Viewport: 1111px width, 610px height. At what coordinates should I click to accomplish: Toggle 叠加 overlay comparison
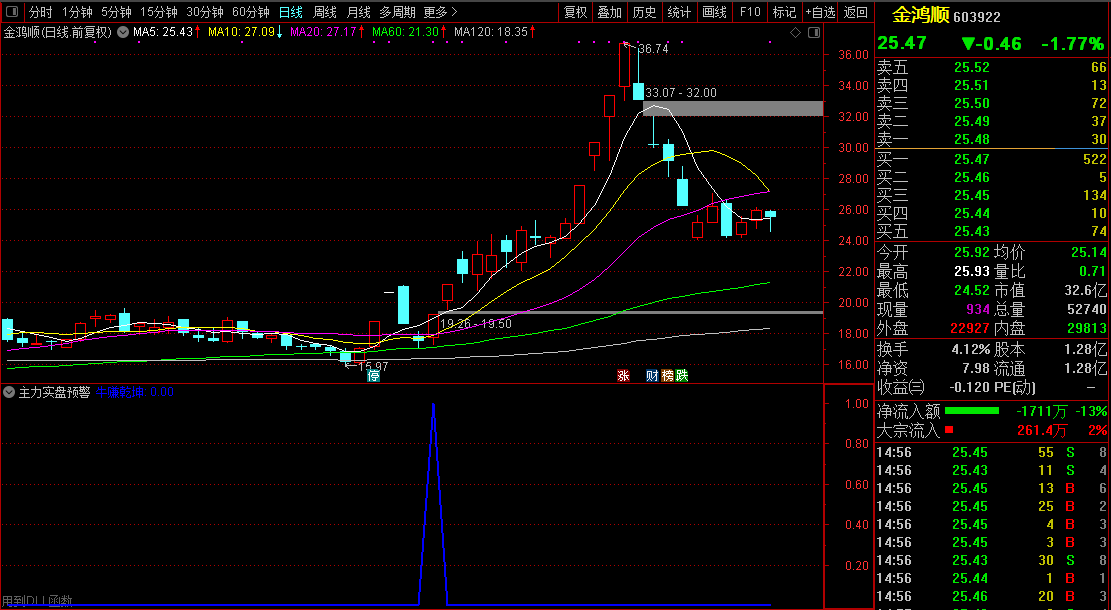pyautogui.click(x=609, y=12)
